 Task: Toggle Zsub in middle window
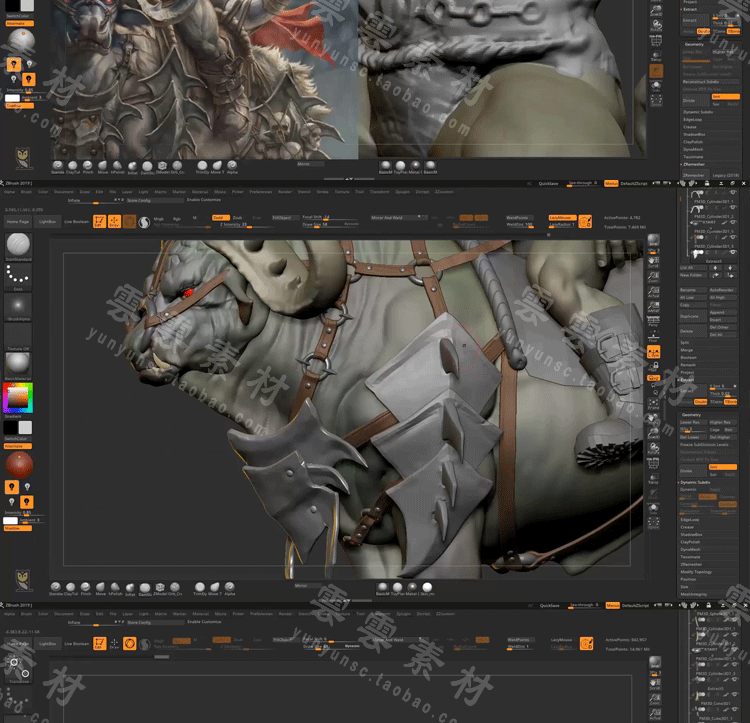[x=237, y=218]
